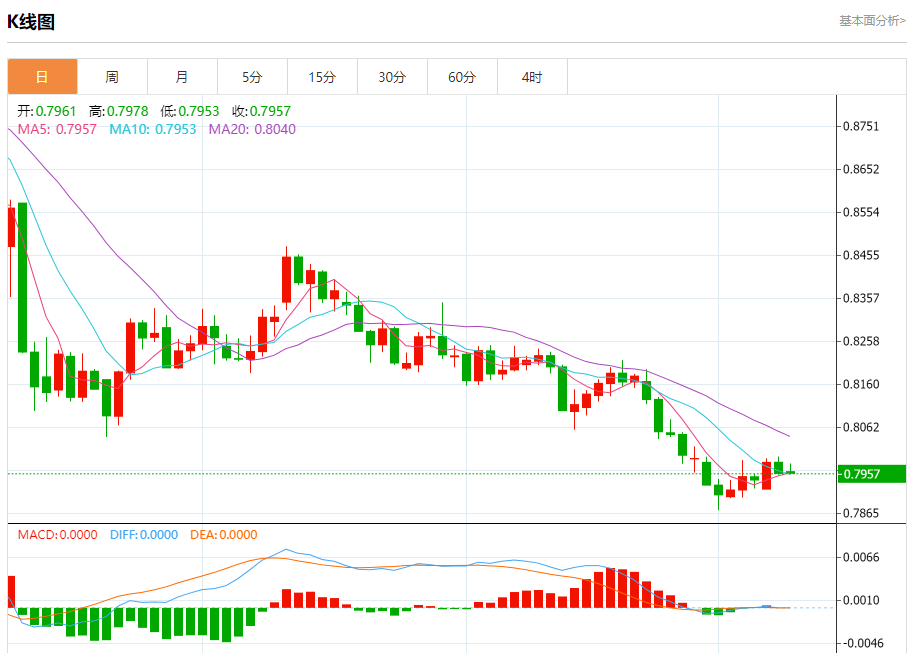Click the MA5: 0.7957 legend label
This screenshot has width=913, height=653.
point(57,129)
